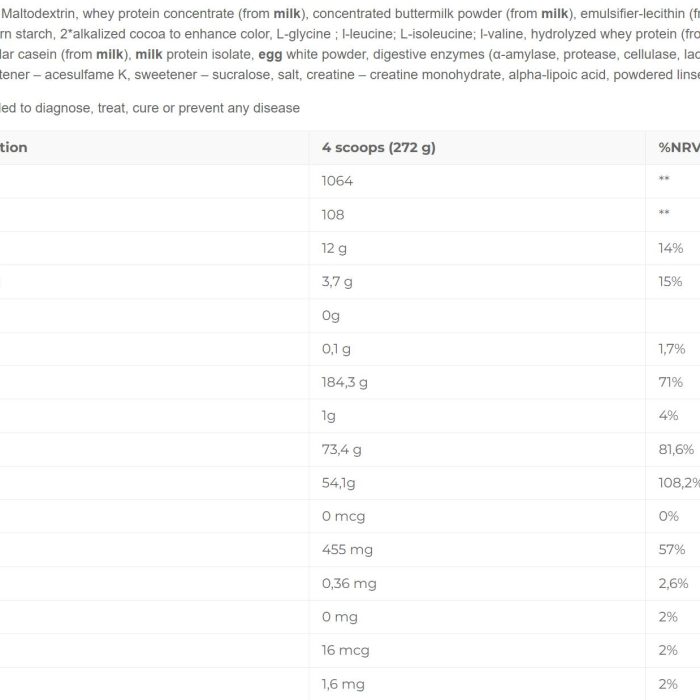This screenshot has height=700, width=700.
Task: Click 'Maltodextrin' in the ingredients text
Action: point(38,13)
